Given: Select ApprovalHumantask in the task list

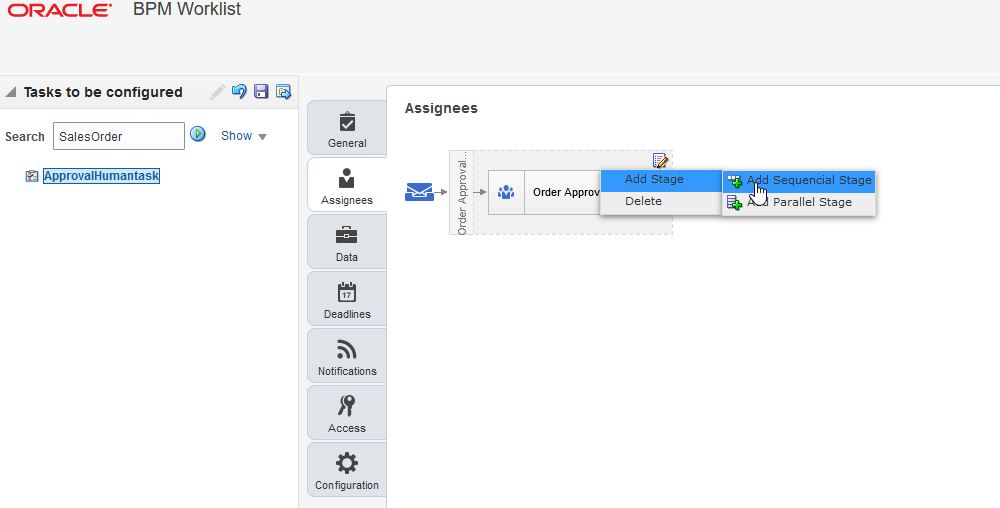Looking at the screenshot, I should pyautogui.click(x=101, y=176).
